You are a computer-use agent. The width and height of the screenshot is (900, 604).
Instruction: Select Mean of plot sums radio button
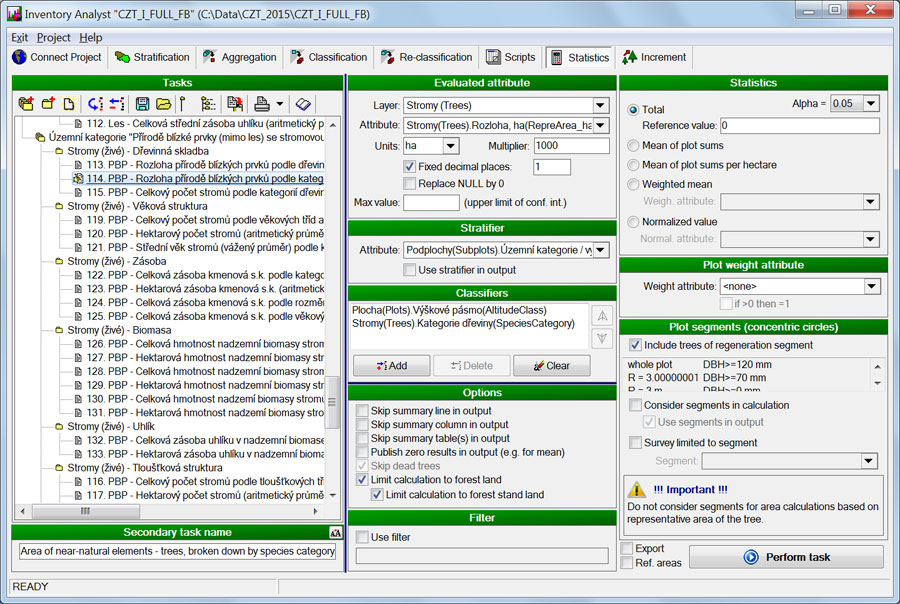click(633, 146)
